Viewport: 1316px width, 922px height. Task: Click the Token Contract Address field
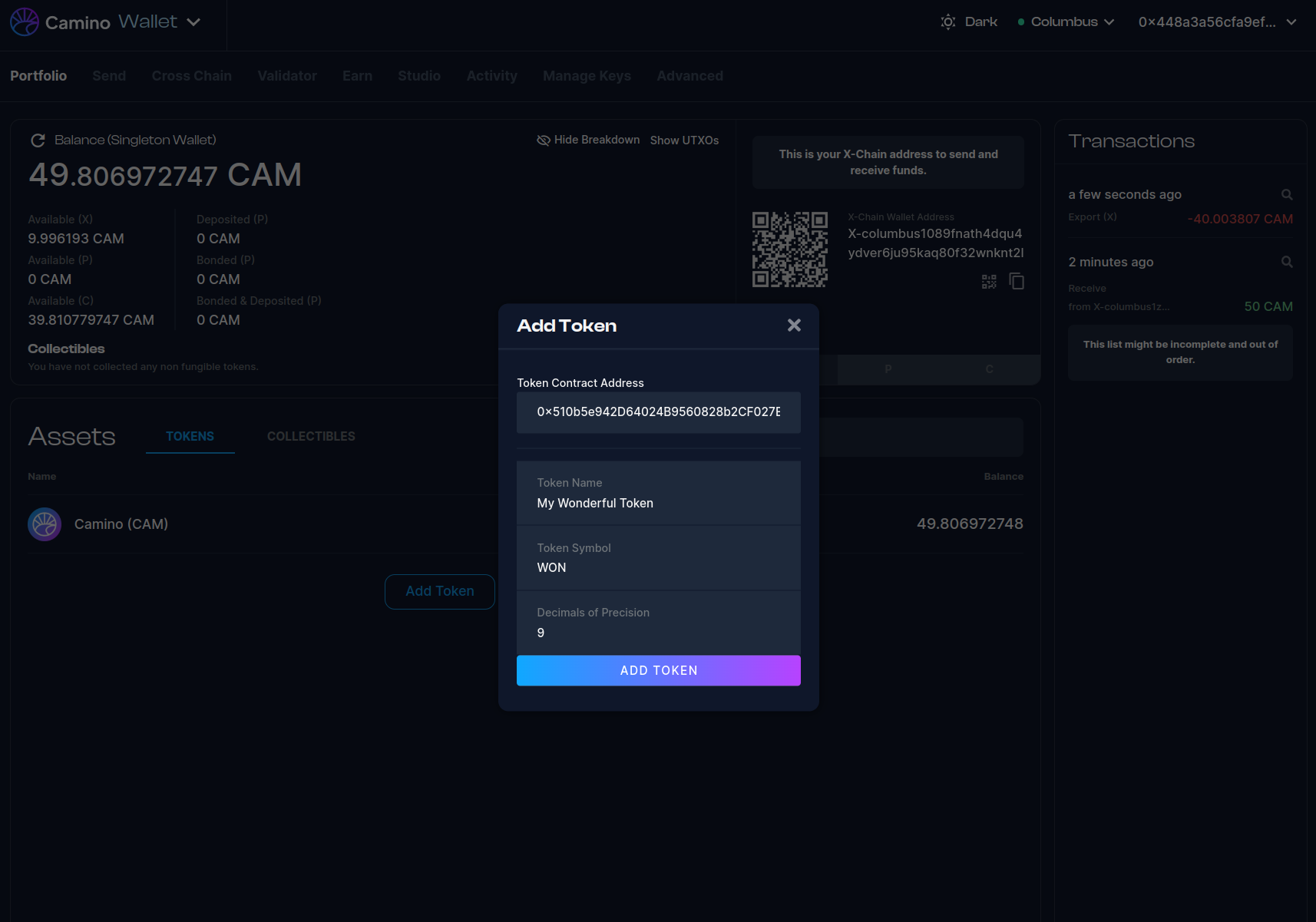click(658, 412)
